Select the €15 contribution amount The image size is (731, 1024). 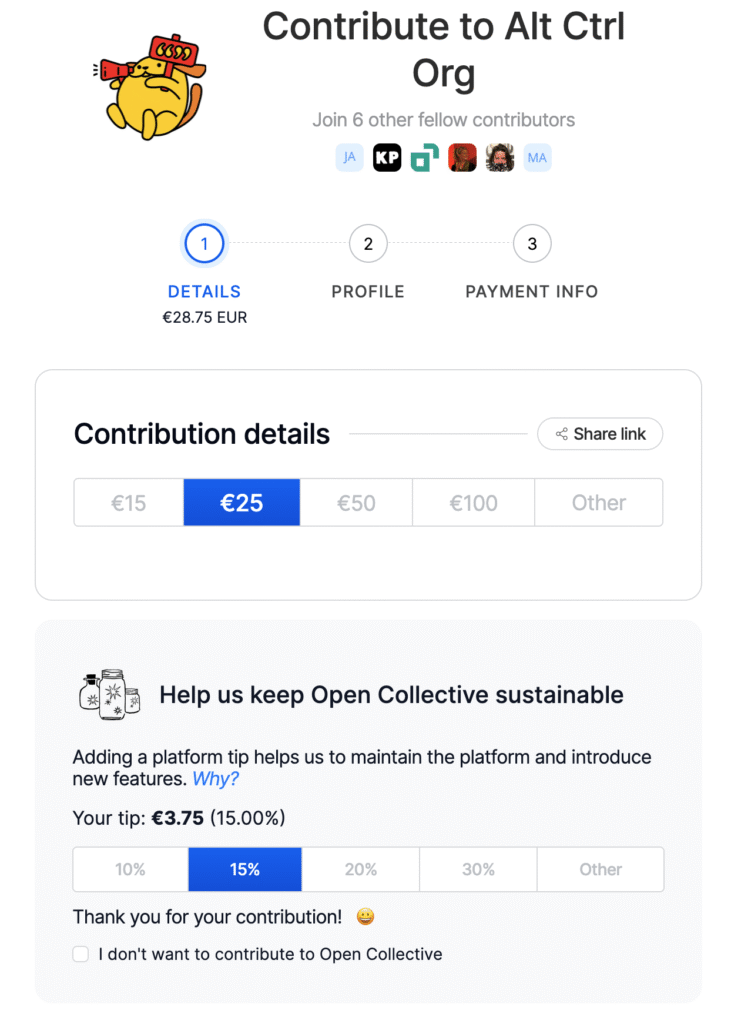pyautogui.click(x=129, y=502)
